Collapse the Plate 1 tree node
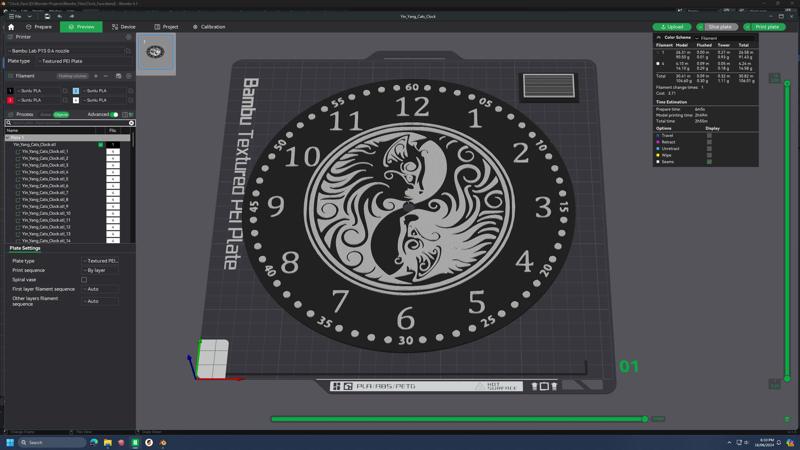The image size is (800, 450). [8, 138]
